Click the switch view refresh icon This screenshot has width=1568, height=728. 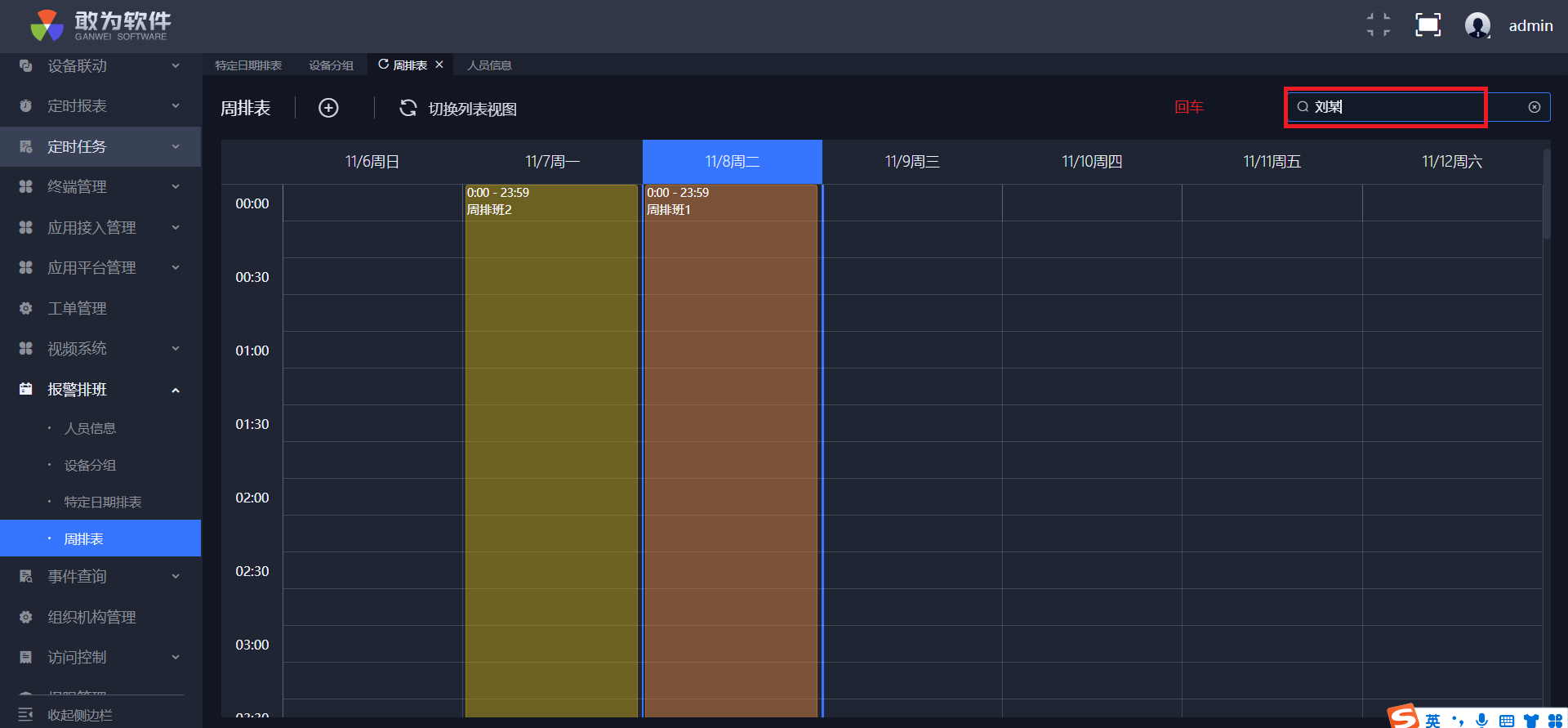pos(408,108)
